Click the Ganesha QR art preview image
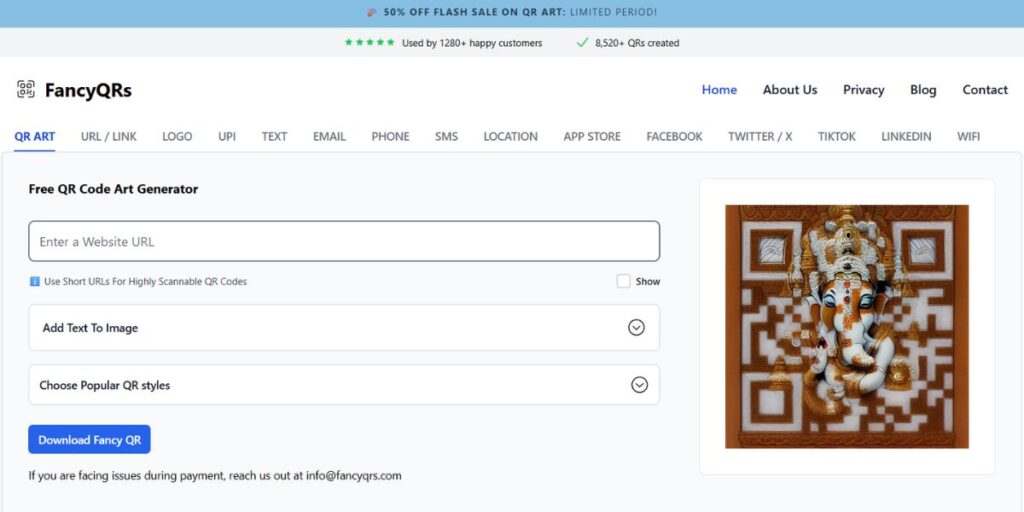 (847, 327)
